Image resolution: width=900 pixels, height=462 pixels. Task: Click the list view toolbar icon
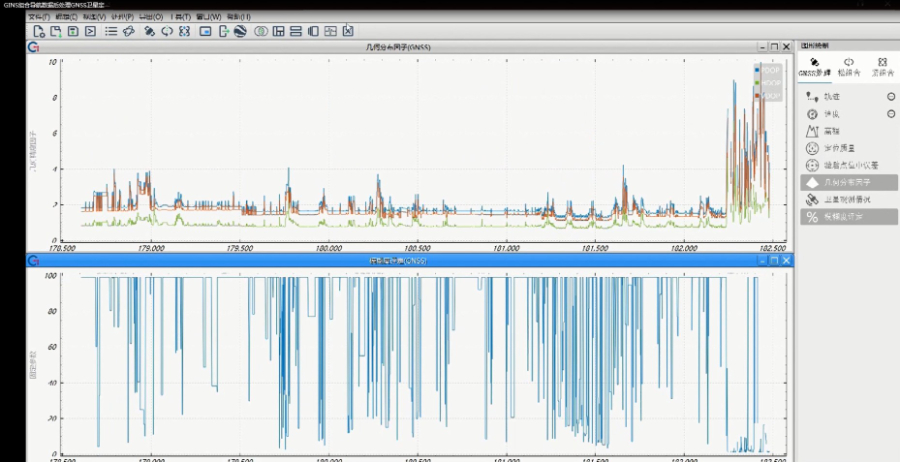pos(111,31)
